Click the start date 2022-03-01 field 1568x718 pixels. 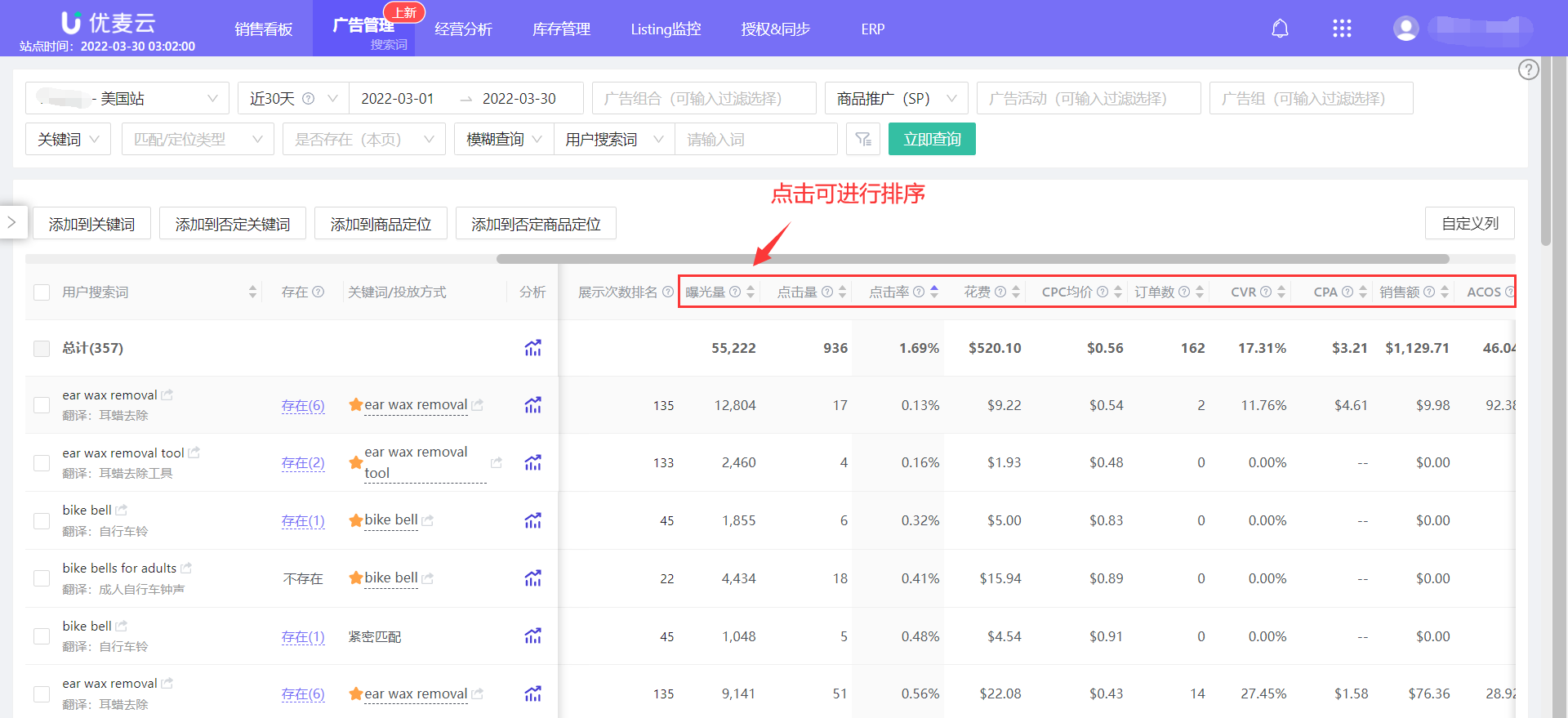pos(398,99)
